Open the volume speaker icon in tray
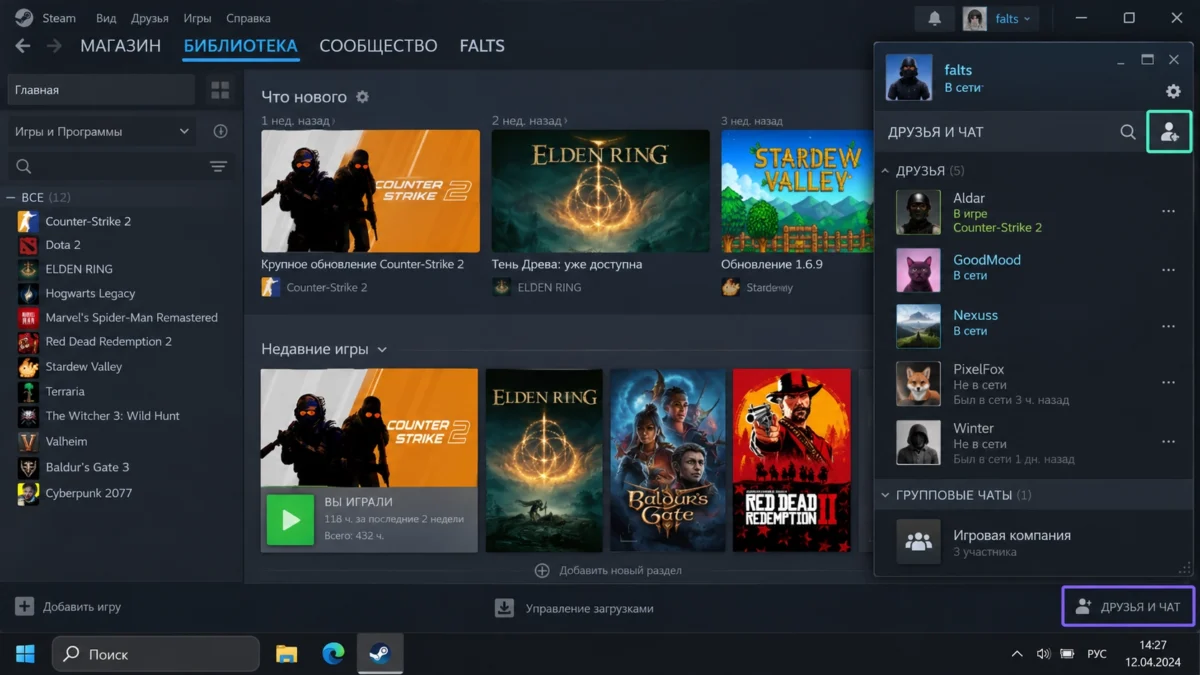1200x675 pixels. (1043, 654)
